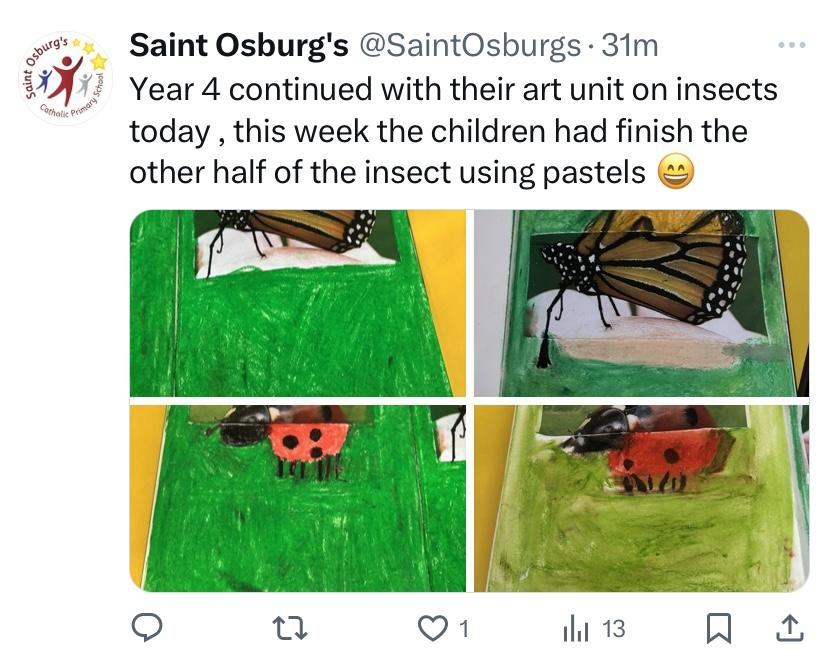Screen dimensions: 828x671
Task: Click the 31m timestamp
Action: (629, 45)
